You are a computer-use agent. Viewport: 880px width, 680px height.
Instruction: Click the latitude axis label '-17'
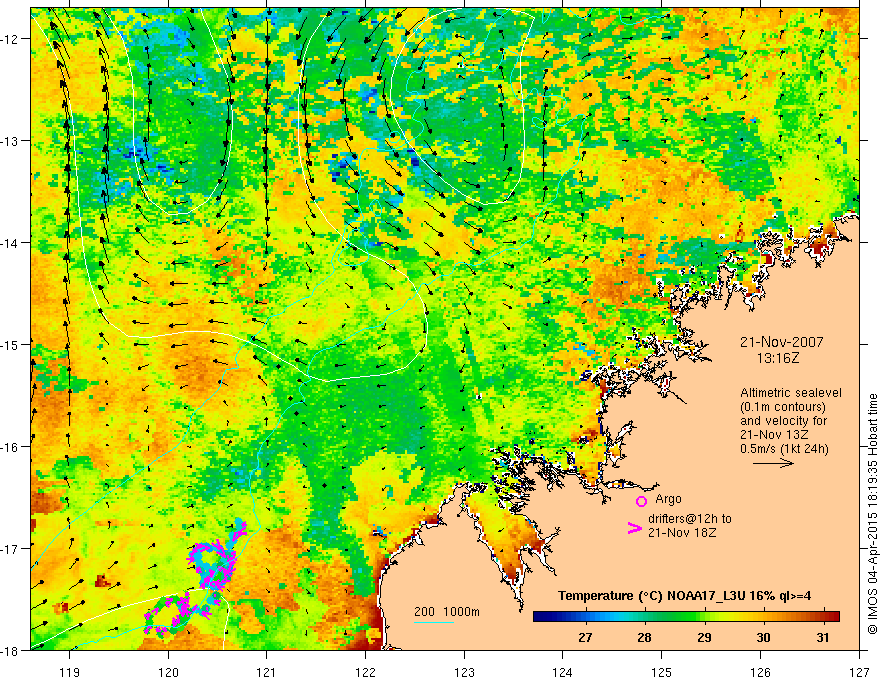[11, 549]
